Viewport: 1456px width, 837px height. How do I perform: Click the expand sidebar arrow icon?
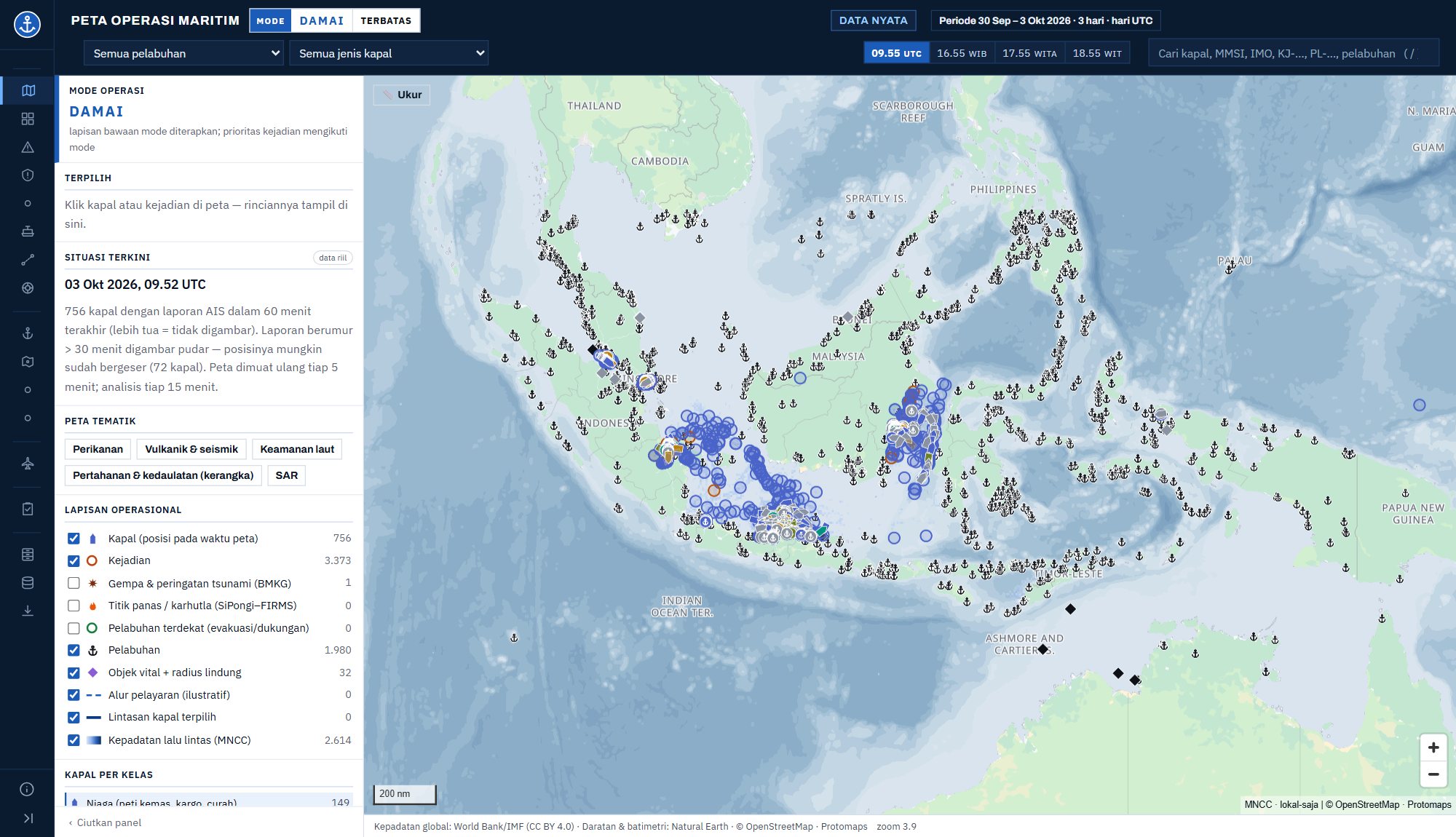28,818
